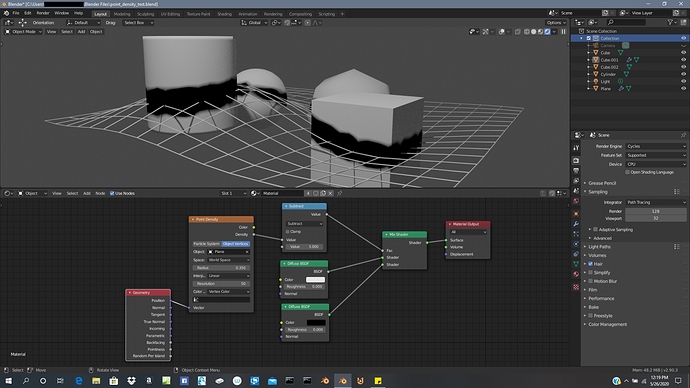Open Light Paths presets list icon
The image size is (690, 388).
(x=677, y=247)
